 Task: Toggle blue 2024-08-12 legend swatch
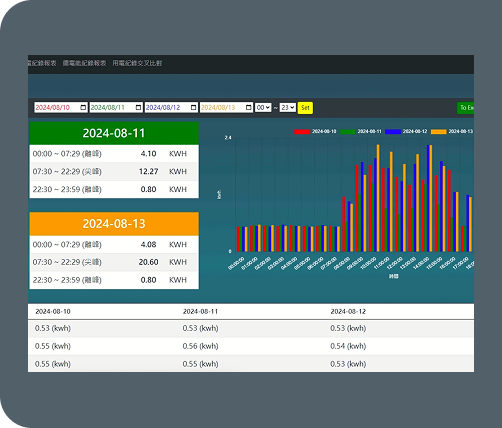point(393,132)
